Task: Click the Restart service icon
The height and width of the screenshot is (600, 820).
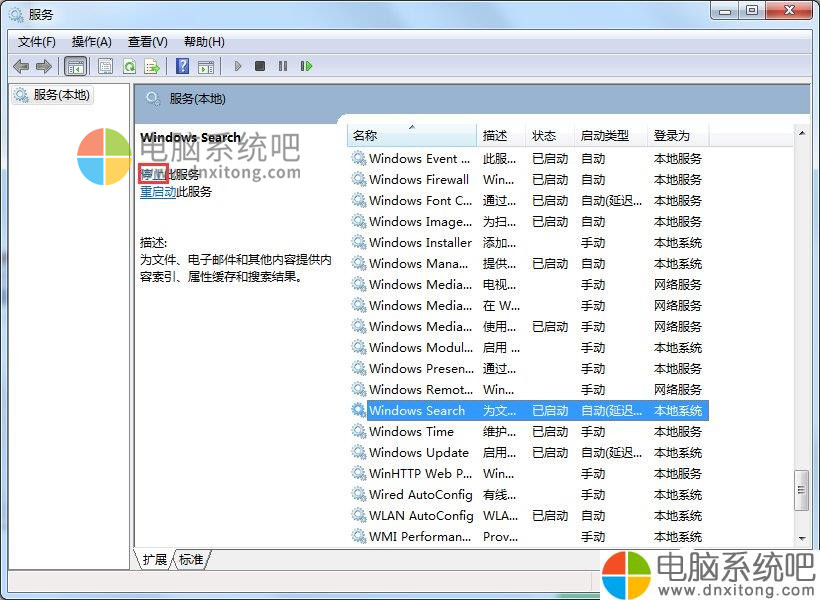Action: coord(306,66)
